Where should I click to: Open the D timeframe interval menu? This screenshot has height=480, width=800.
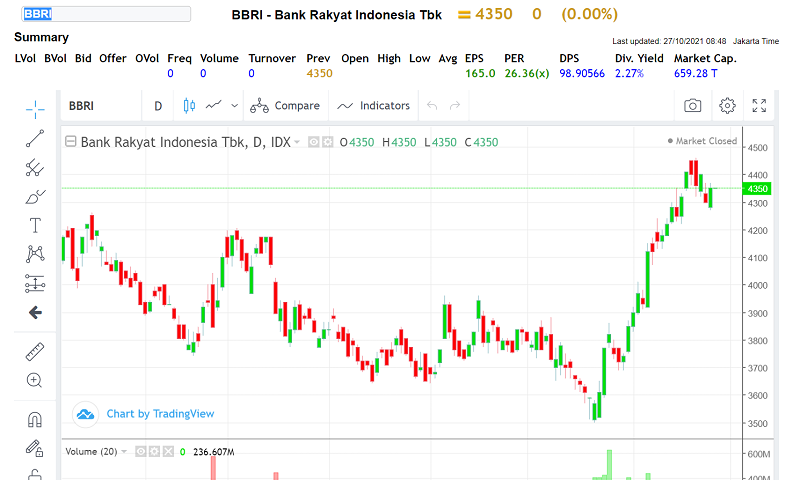(x=158, y=106)
